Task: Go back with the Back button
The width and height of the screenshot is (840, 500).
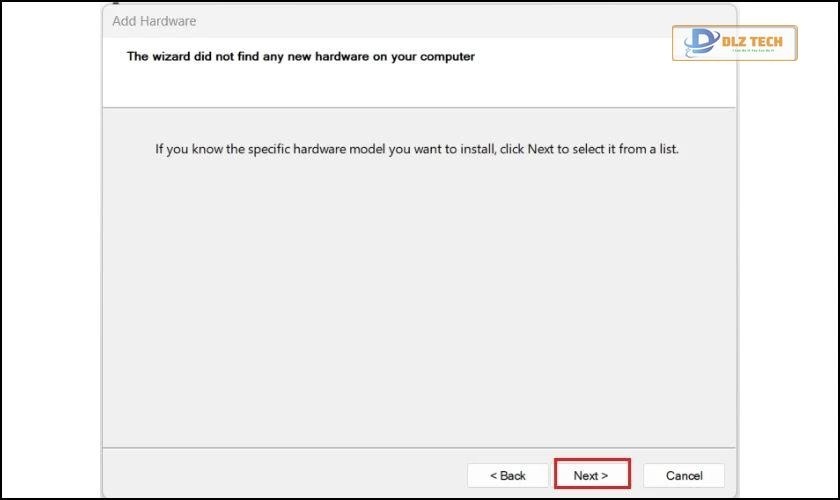Action: coord(507,475)
